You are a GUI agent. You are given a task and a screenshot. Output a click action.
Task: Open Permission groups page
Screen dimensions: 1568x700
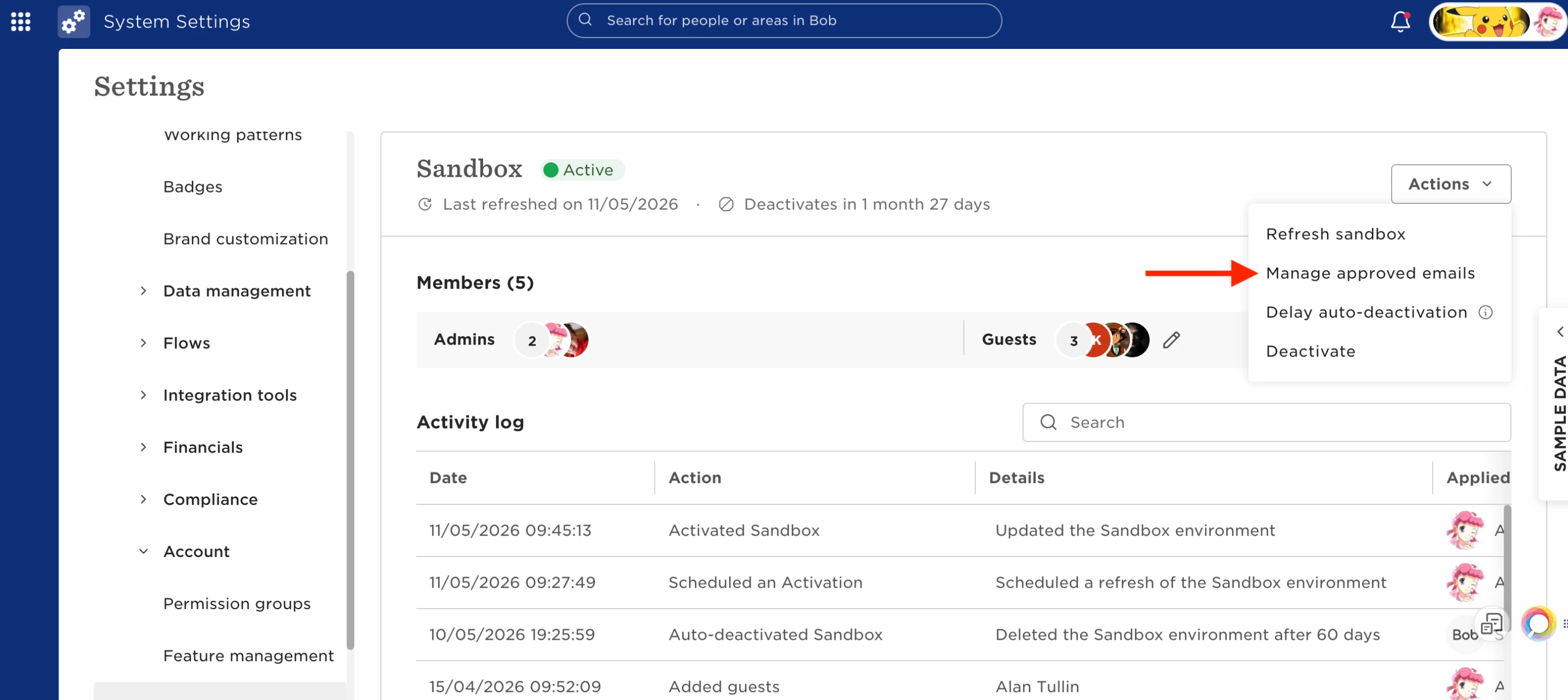[237, 604]
